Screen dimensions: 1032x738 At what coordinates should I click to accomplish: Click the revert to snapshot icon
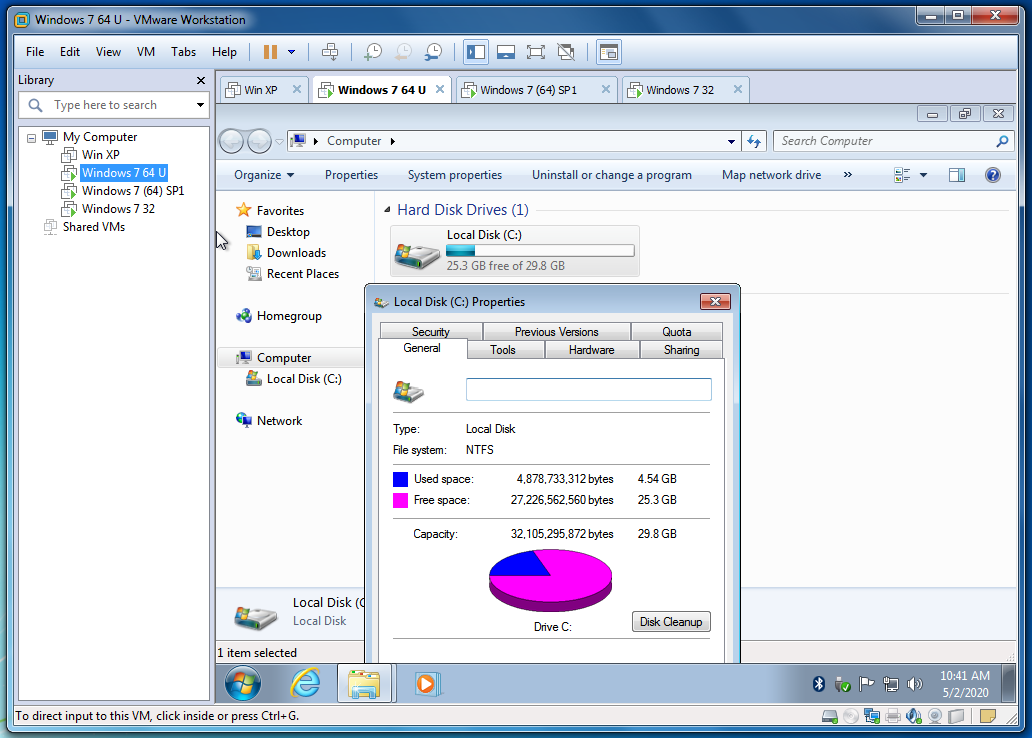coord(403,52)
